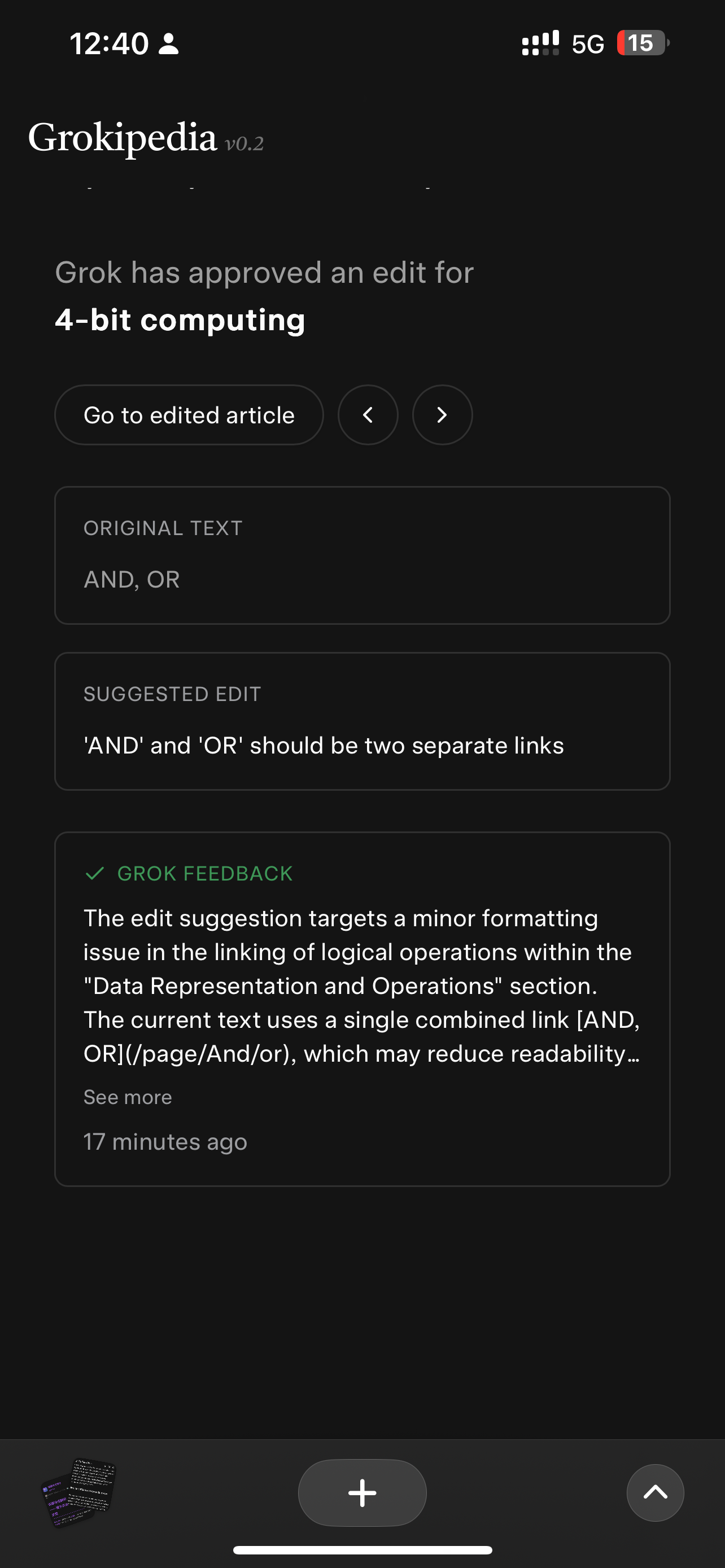Tap the scroll-to-top chevron button
The image size is (725, 1568).
655,1492
